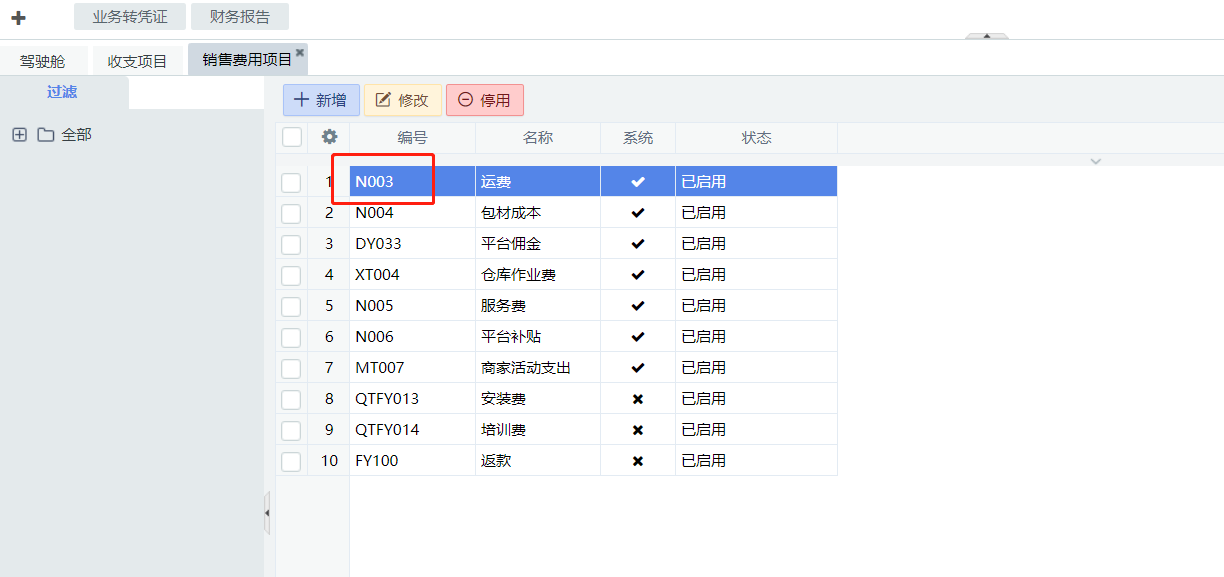The image size is (1224, 577).
Task: Click the system X mark for 安装费 row
Action: (x=638, y=399)
